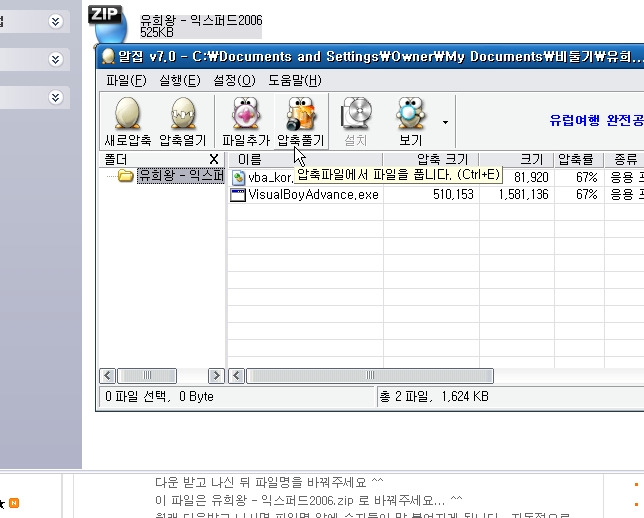Sort by 크기 column header
644x518 pixels.
point(517,159)
